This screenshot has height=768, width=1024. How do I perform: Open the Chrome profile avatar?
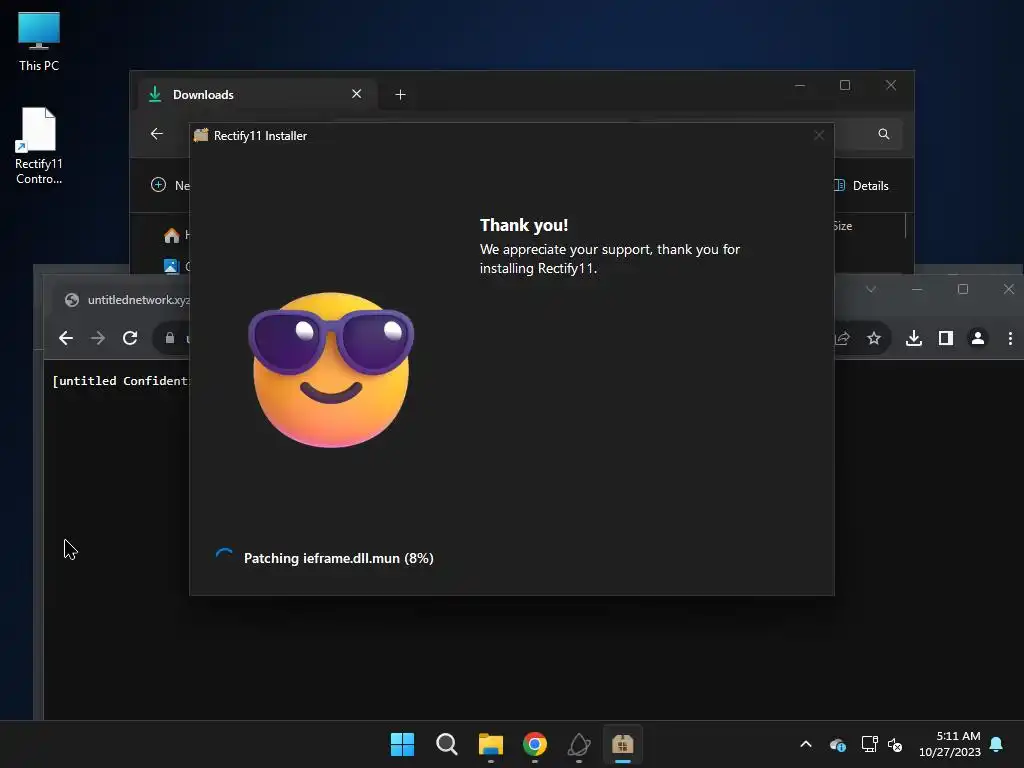pyautogui.click(x=978, y=338)
